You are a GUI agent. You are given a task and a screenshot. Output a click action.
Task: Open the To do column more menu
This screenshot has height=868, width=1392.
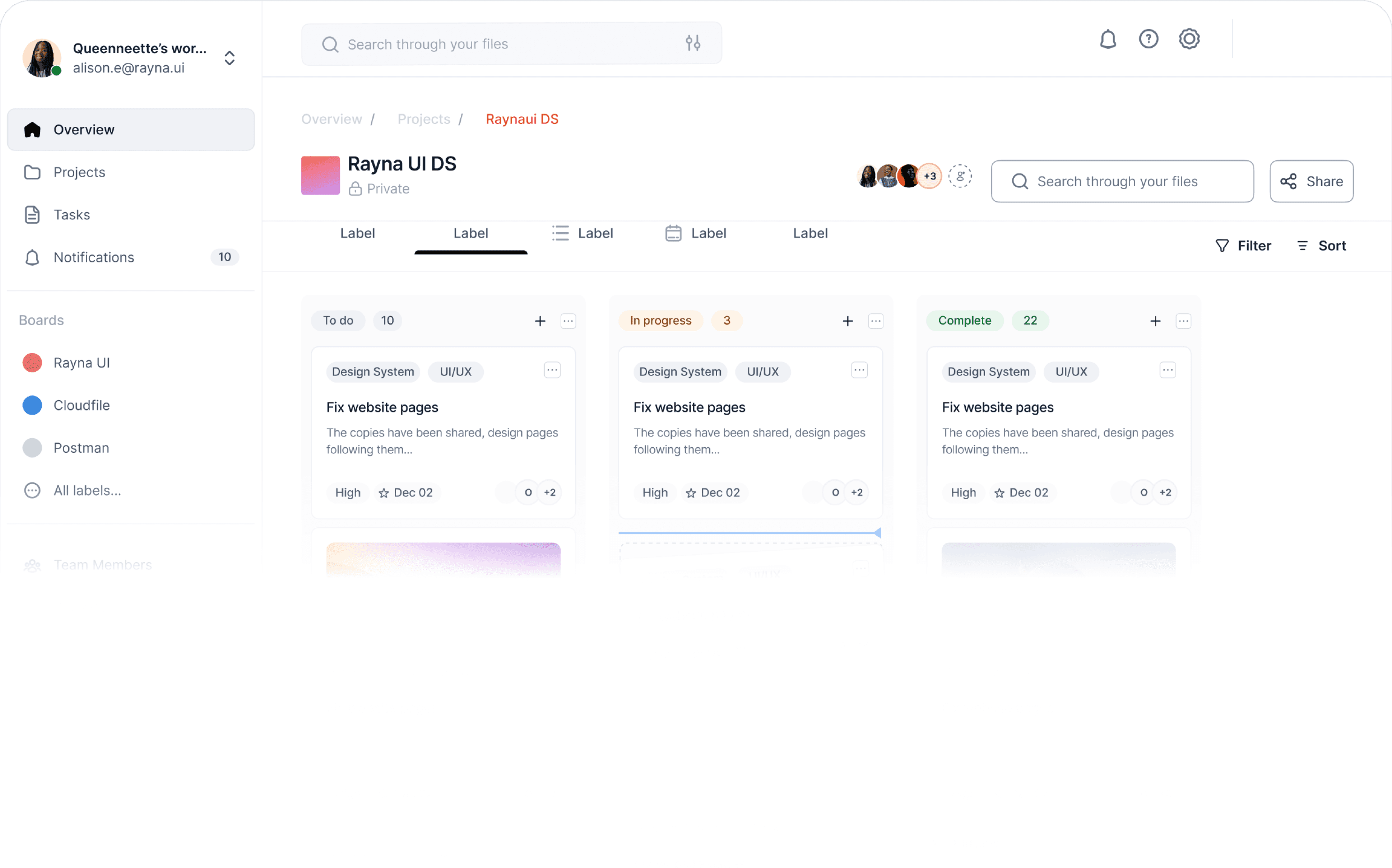568,321
